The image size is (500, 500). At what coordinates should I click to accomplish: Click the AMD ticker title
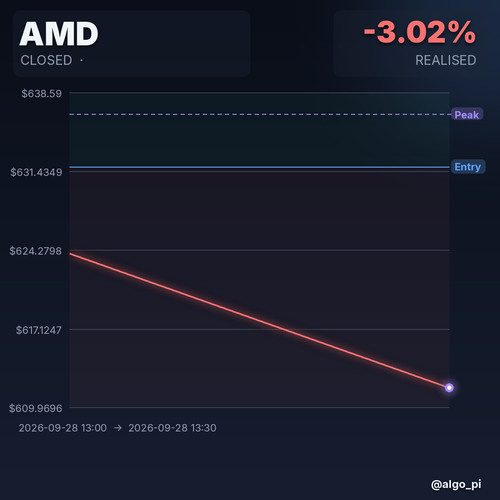click(x=59, y=34)
